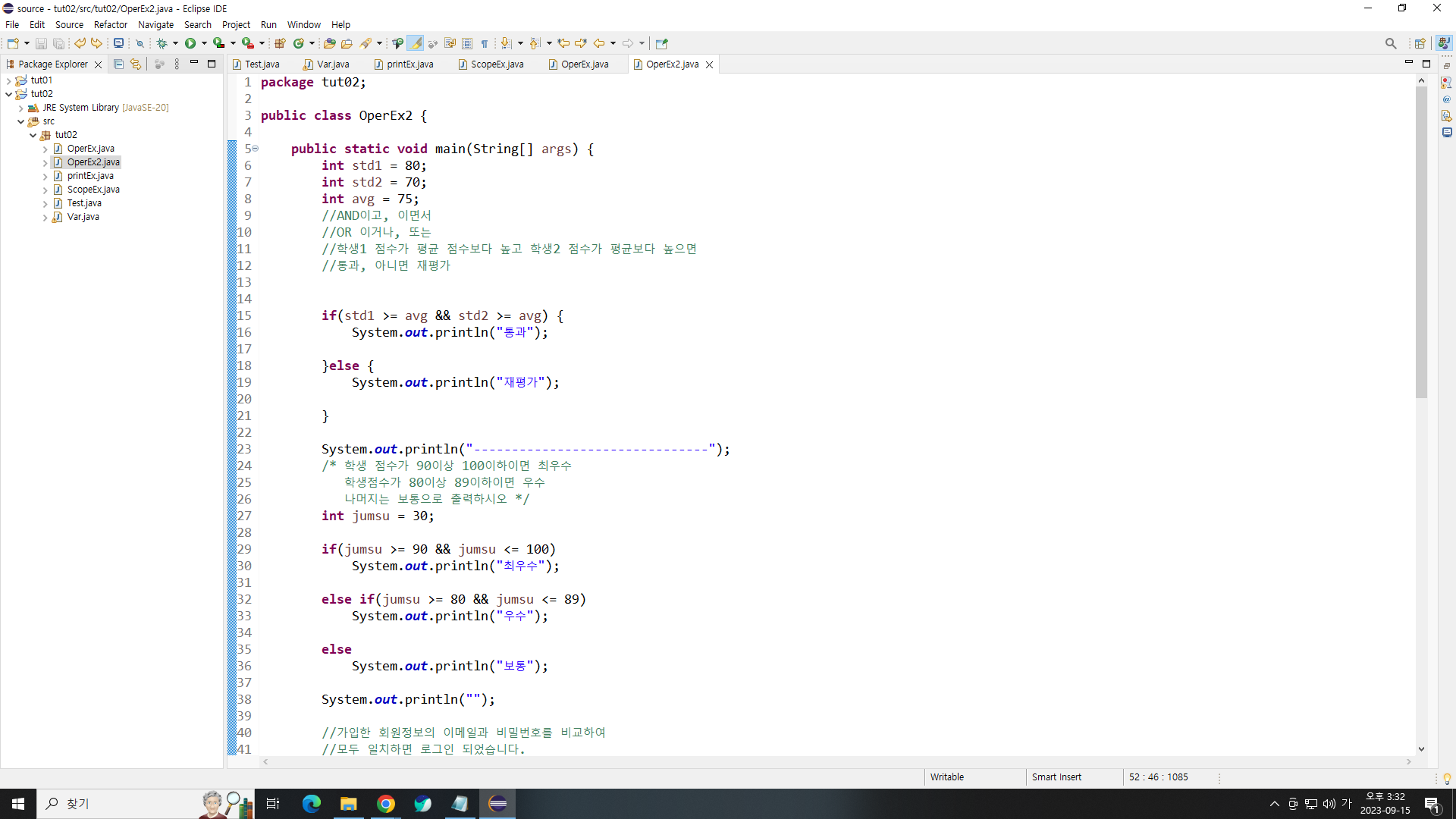Click the Open Type icon
Screen dimensions: 1456x819
[x=329, y=43]
